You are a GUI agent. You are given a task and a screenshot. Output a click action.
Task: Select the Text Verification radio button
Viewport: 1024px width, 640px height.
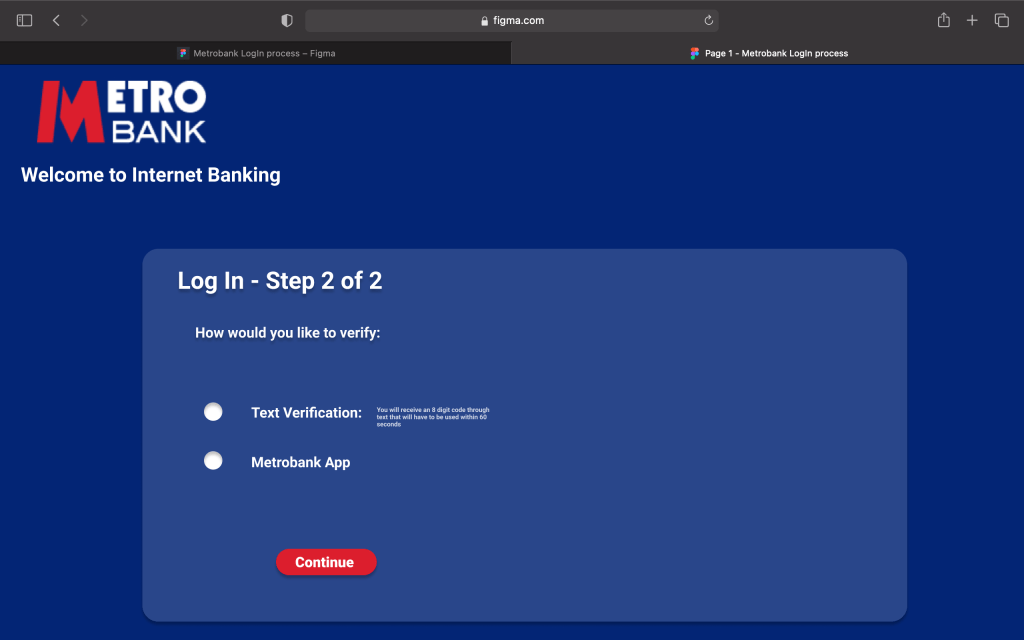click(213, 412)
